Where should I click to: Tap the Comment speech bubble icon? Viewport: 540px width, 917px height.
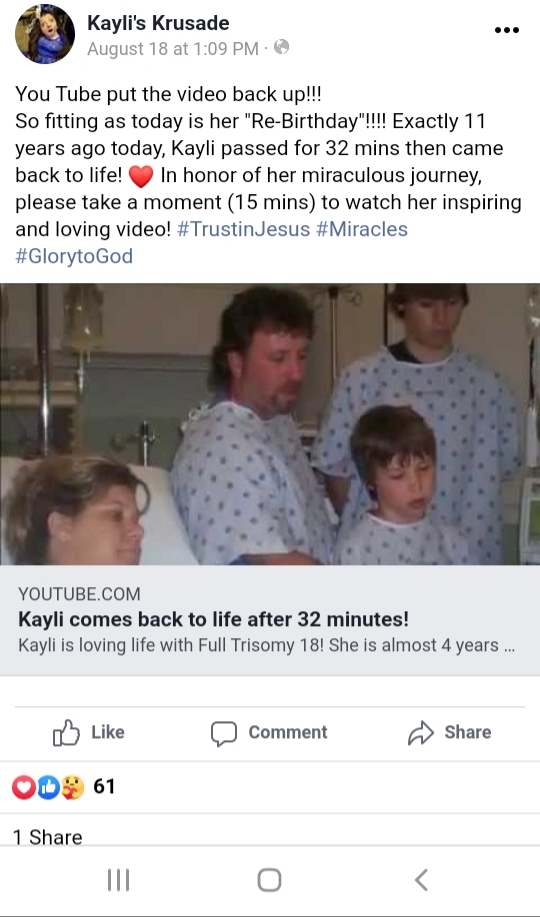coord(223,733)
